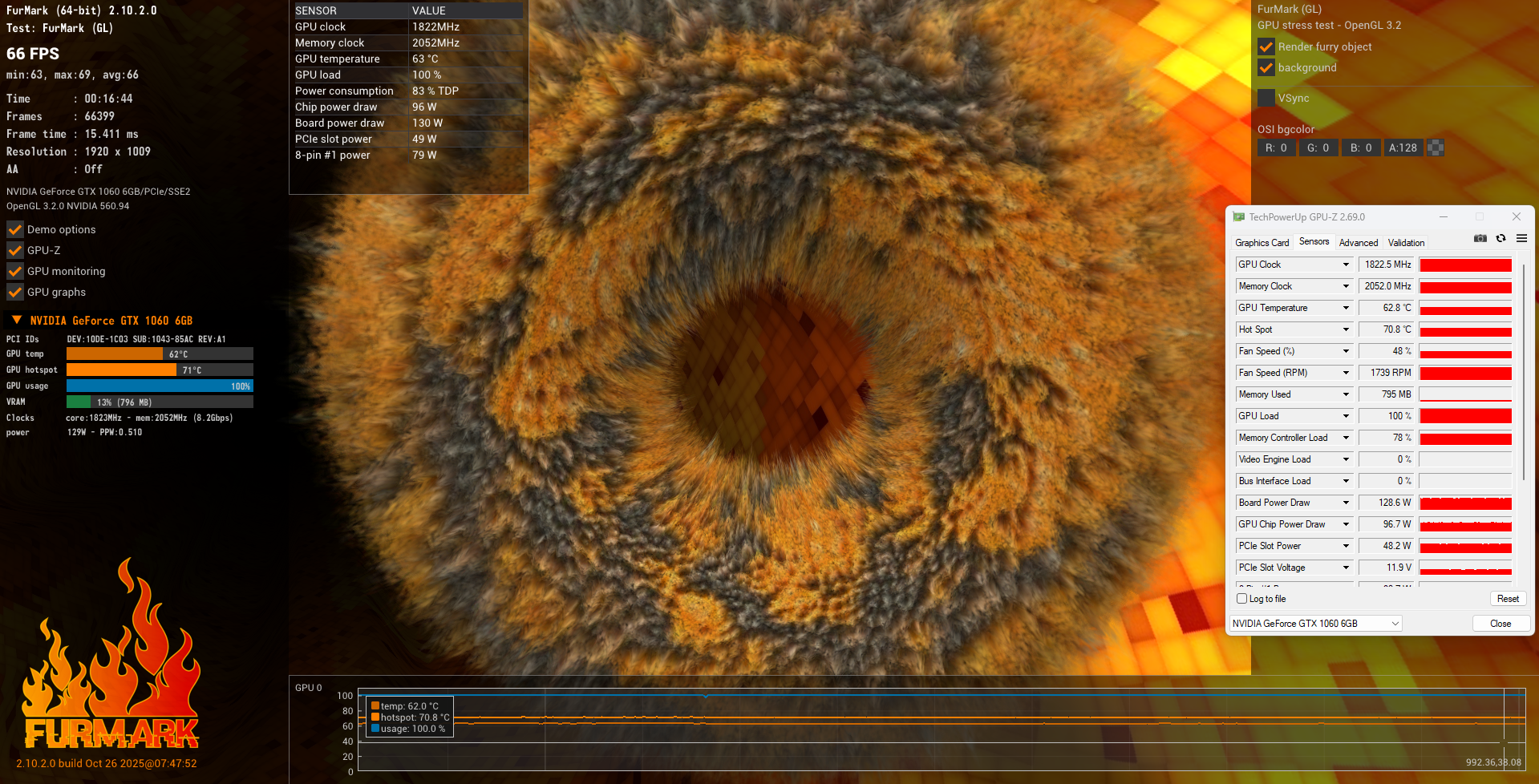
Task: Toggle the GPU graphs checkbox
Action: (x=14, y=292)
